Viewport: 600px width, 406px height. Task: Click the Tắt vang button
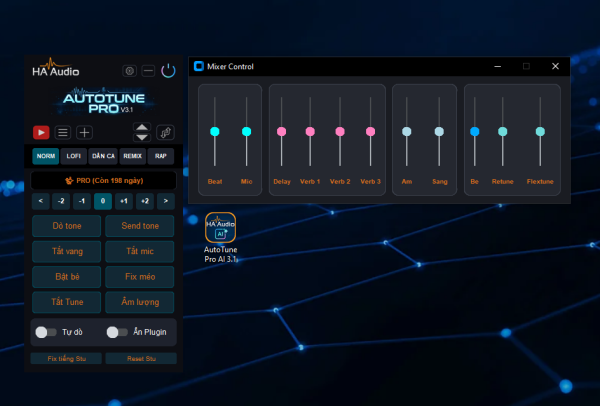[67, 251]
